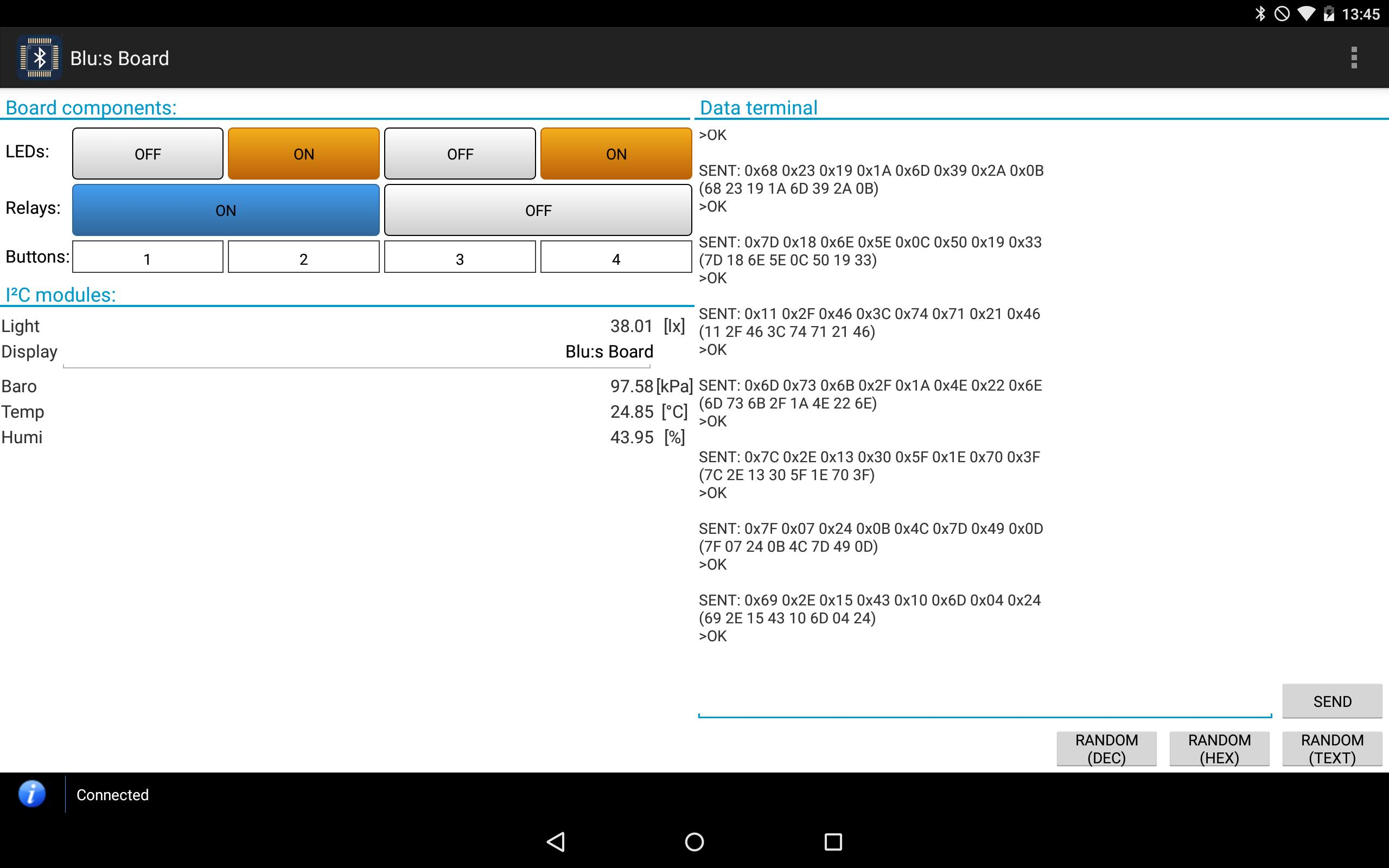Tap the recent apps square button
Viewport: 1389px width, 868px height.
tap(833, 841)
